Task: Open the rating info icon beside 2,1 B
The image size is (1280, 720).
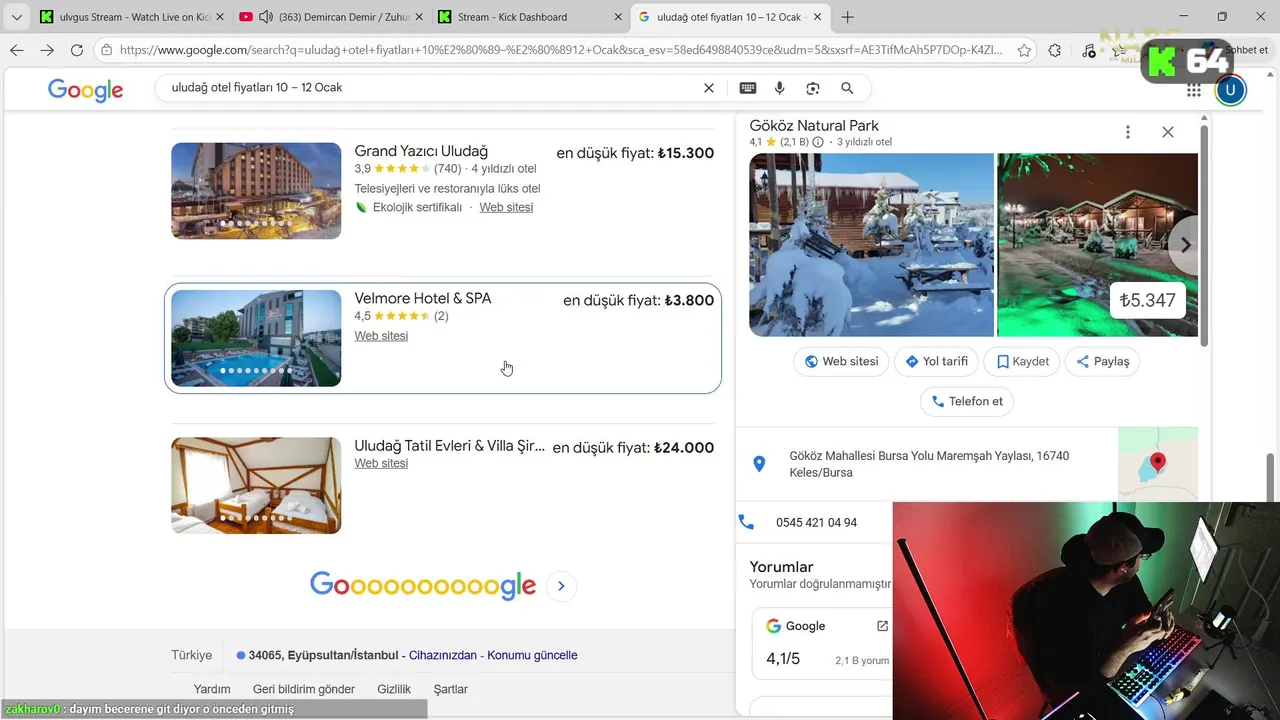Action: click(818, 142)
